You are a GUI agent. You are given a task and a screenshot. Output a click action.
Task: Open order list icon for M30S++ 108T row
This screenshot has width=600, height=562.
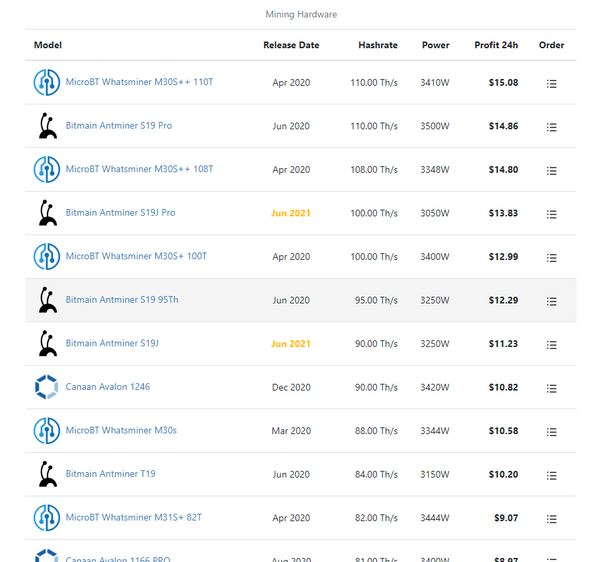coord(551,171)
